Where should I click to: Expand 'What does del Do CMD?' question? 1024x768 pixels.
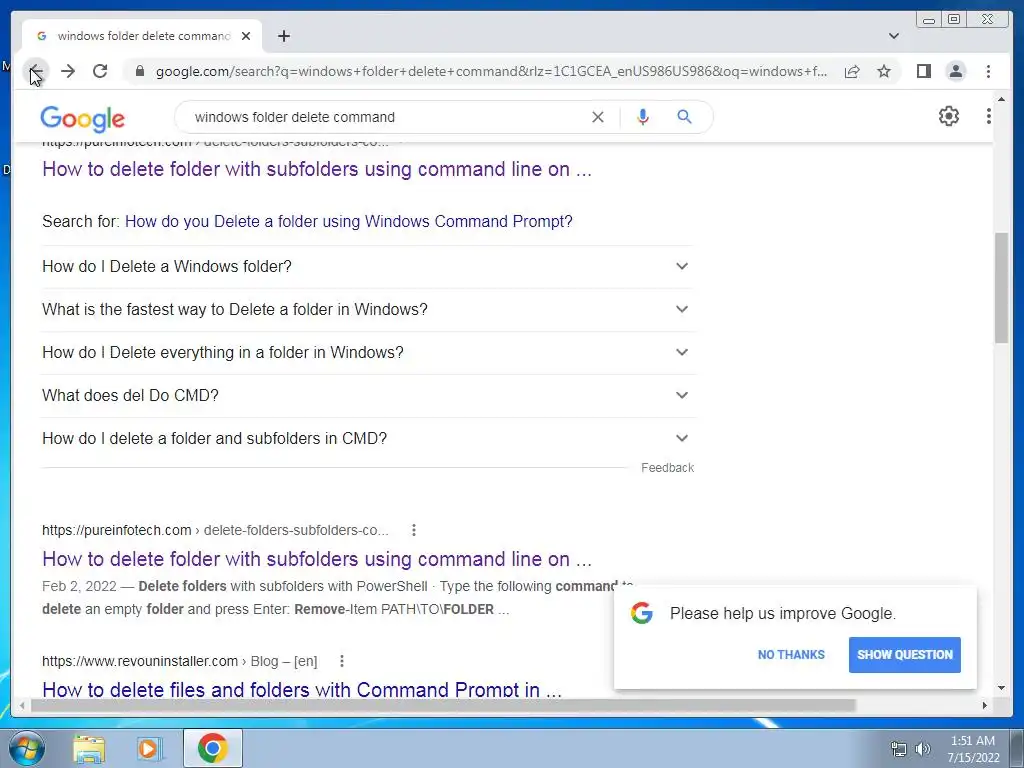click(x=368, y=396)
